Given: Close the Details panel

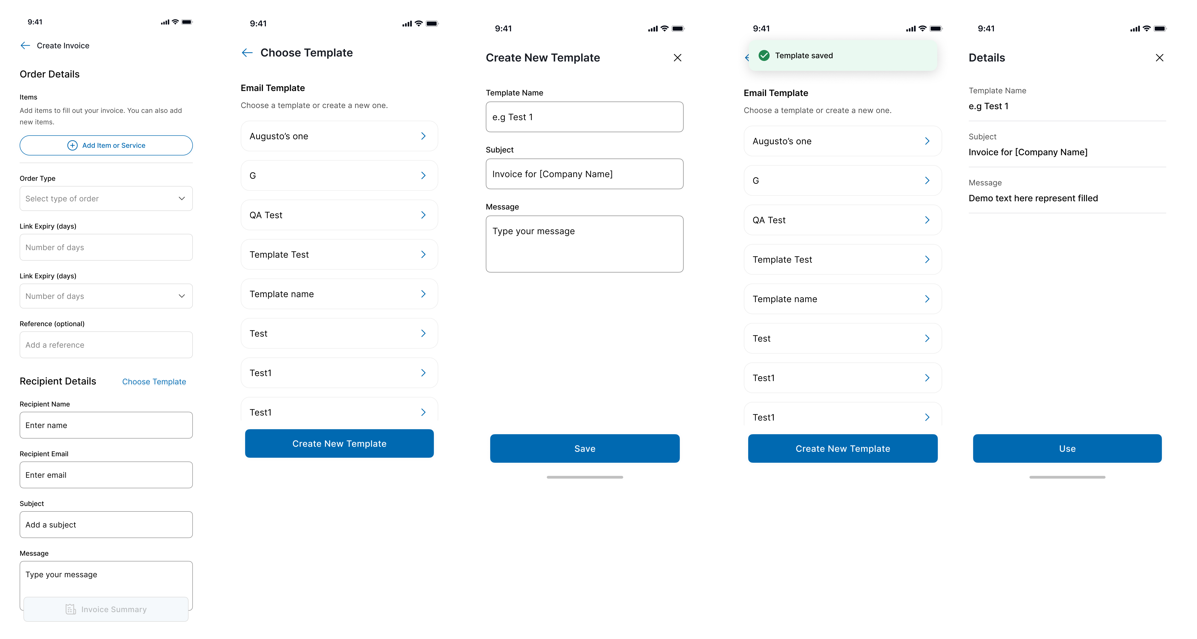Looking at the screenshot, I should click(1159, 58).
